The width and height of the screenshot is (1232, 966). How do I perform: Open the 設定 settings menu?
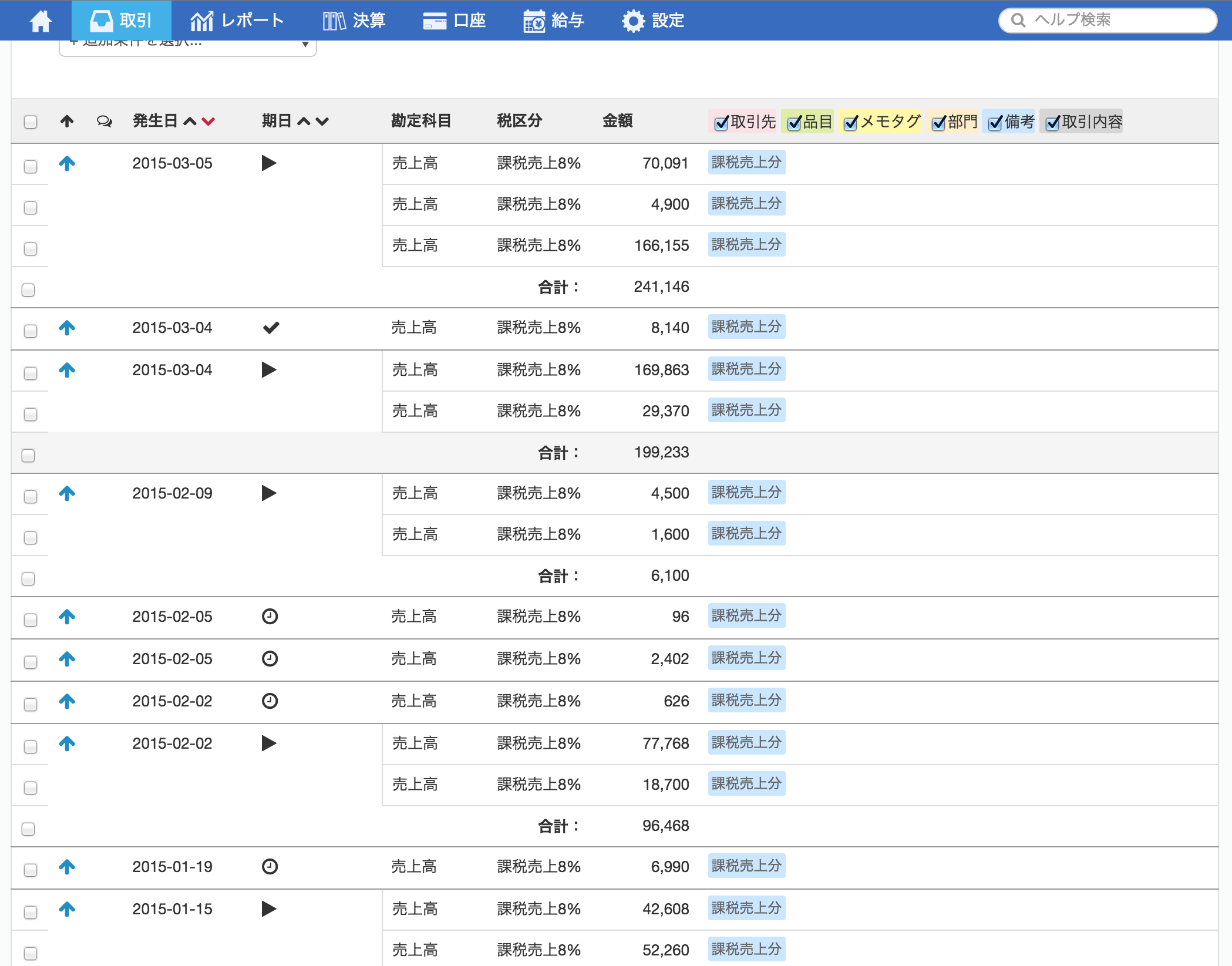click(653, 21)
